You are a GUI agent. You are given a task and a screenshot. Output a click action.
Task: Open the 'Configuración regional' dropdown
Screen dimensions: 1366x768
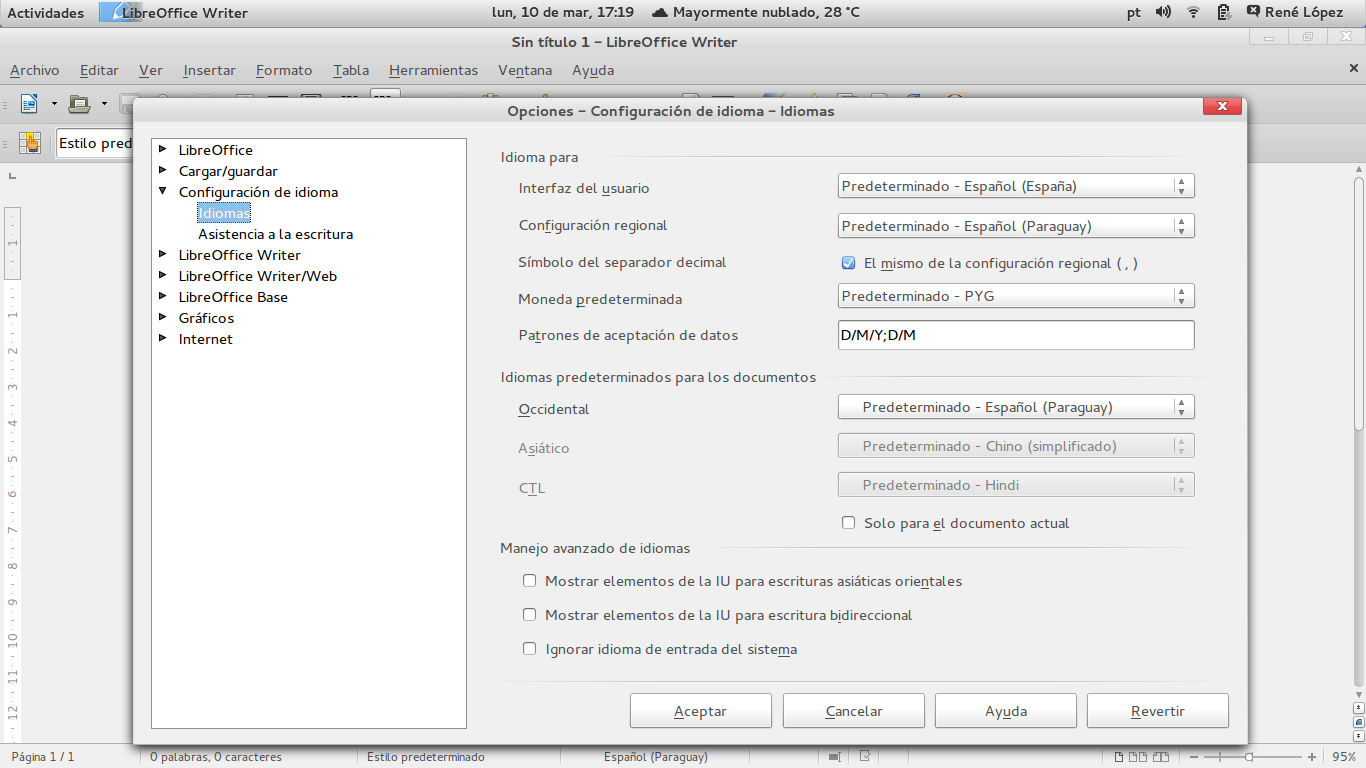click(x=1016, y=226)
